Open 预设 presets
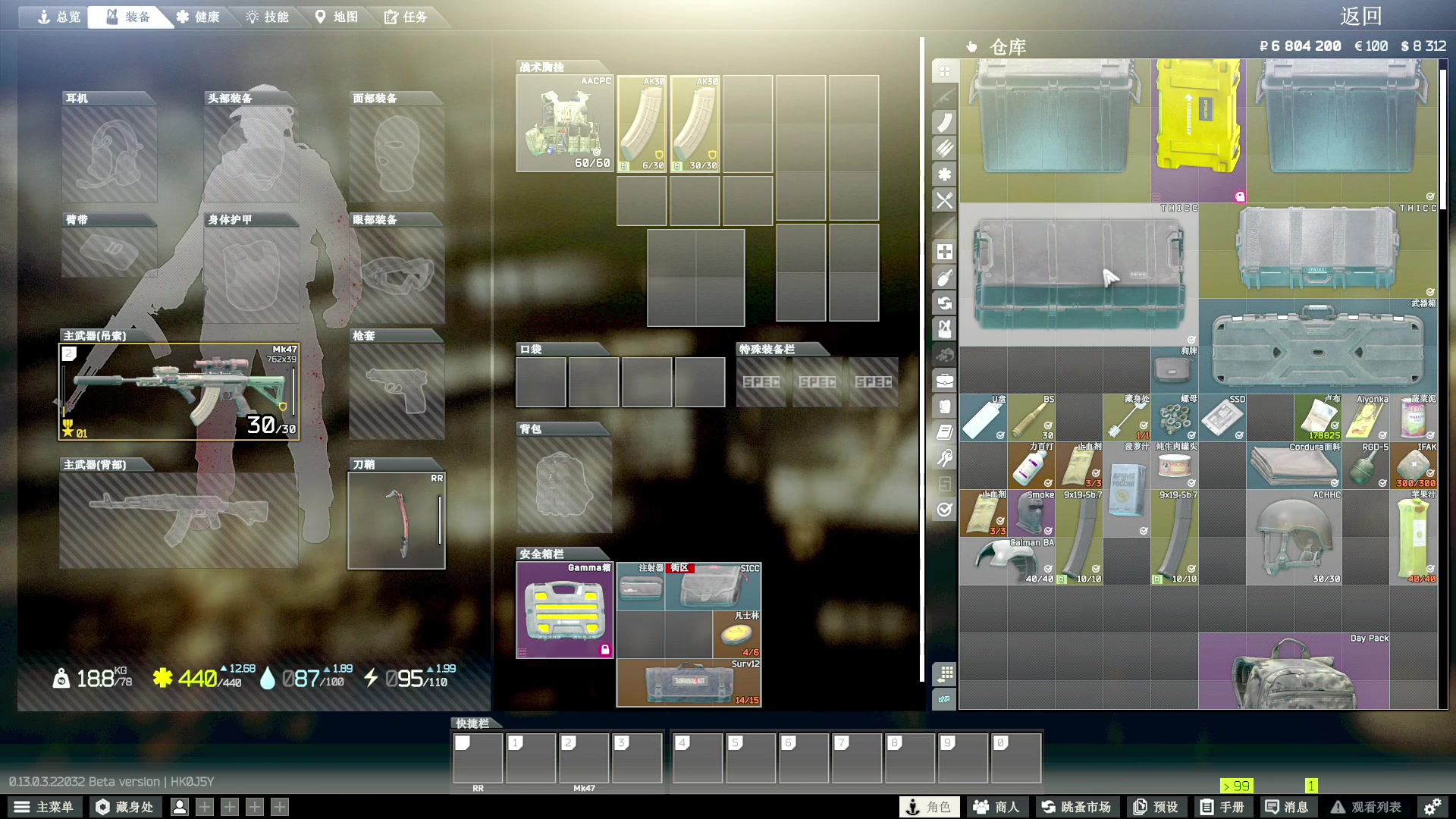 click(1156, 807)
